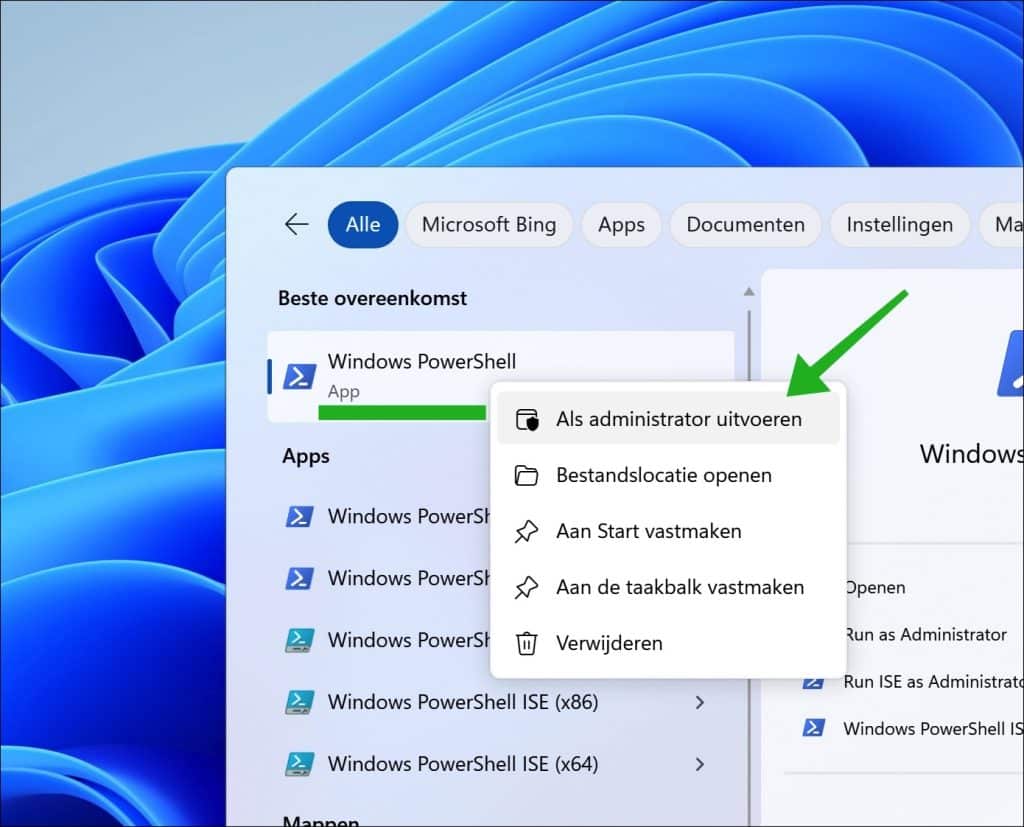
Task: Click the trash icon beside Verwijderen
Action: [x=526, y=643]
